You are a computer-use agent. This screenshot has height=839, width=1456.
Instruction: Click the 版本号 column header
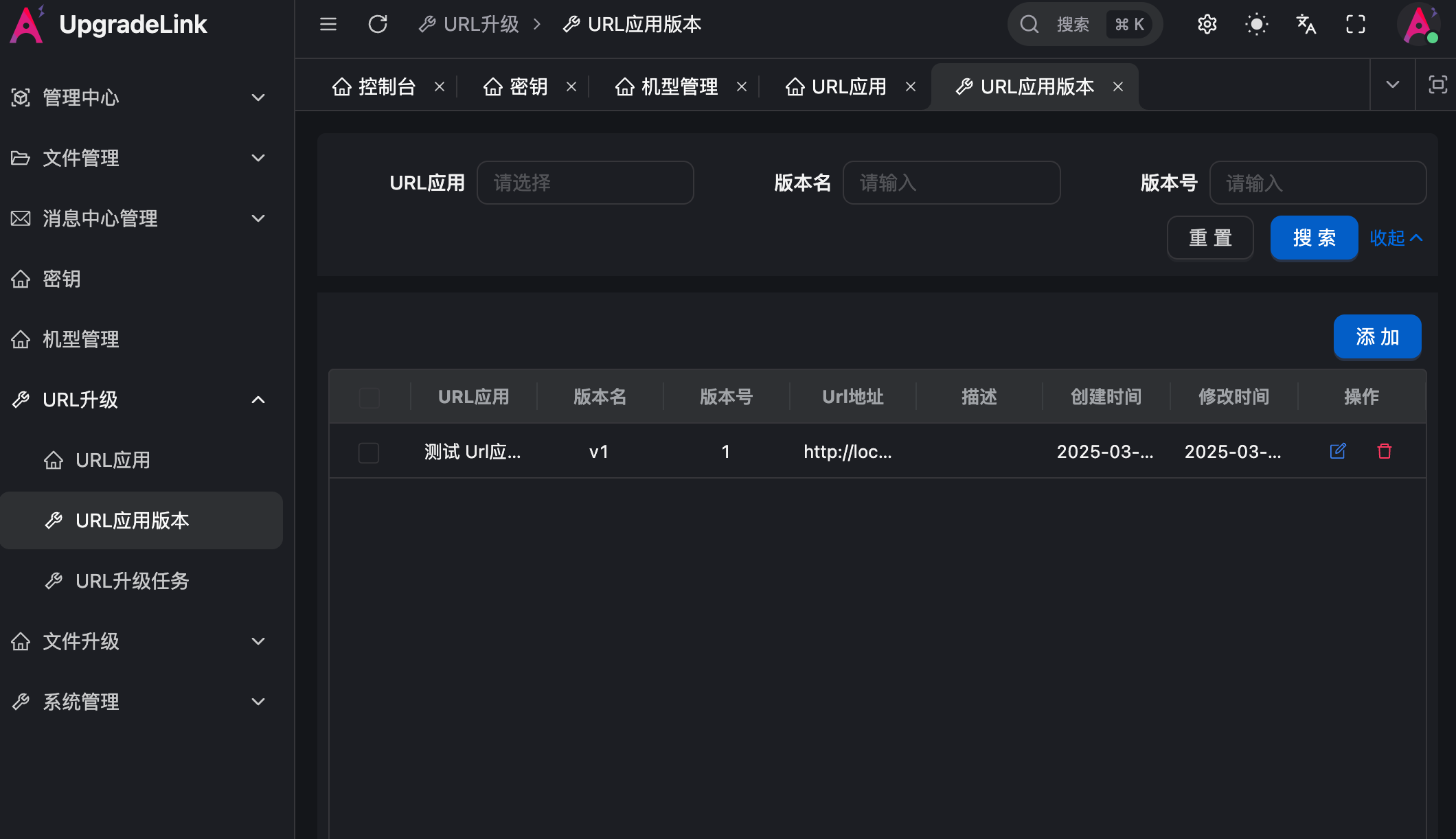pos(727,397)
